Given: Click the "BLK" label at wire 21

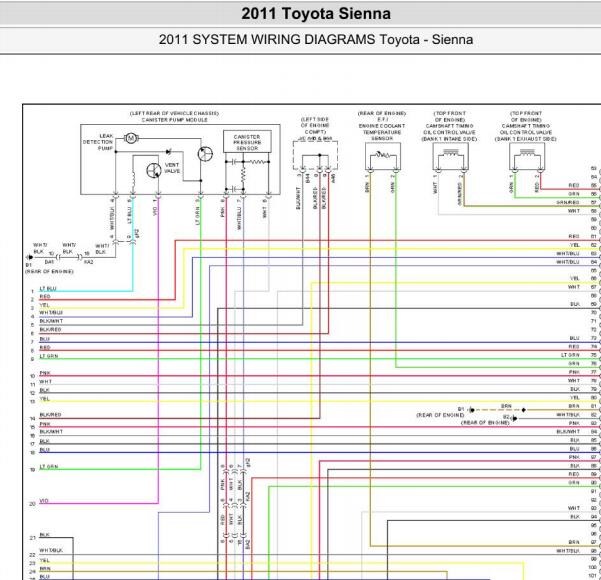Looking at the screenshot, I should click(44, 534).
